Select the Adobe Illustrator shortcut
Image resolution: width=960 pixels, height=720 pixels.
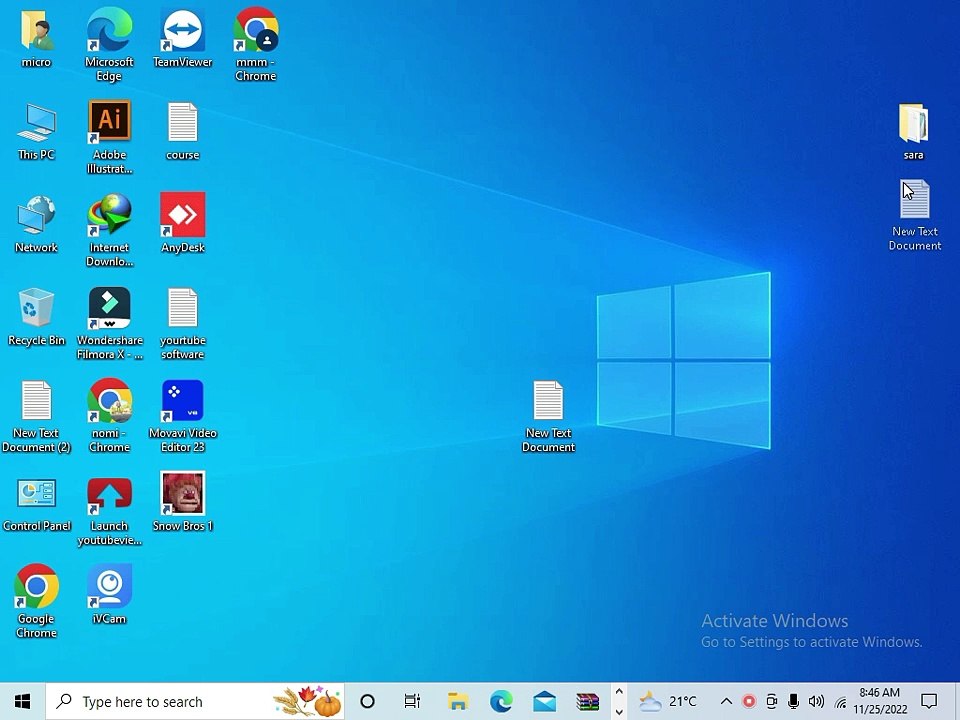(109, 138)
